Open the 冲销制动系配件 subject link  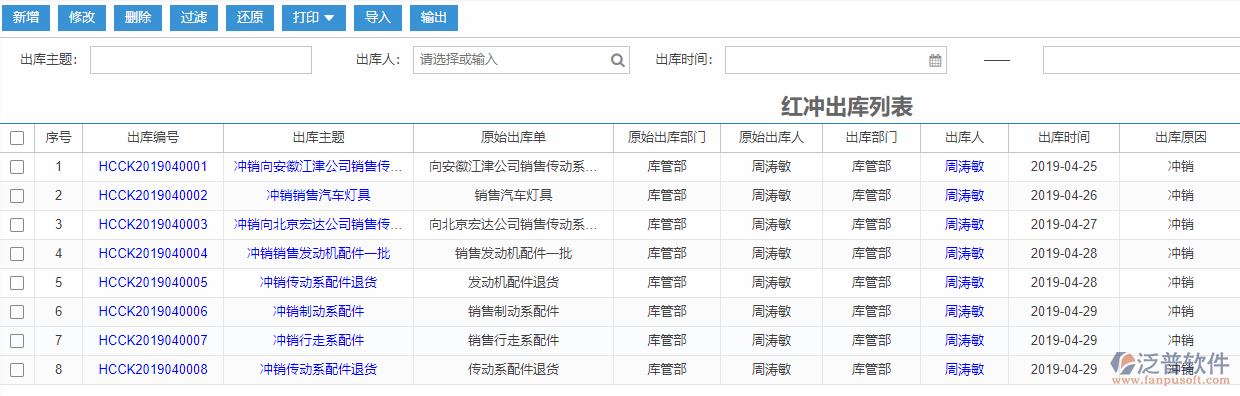pos(318,312)
